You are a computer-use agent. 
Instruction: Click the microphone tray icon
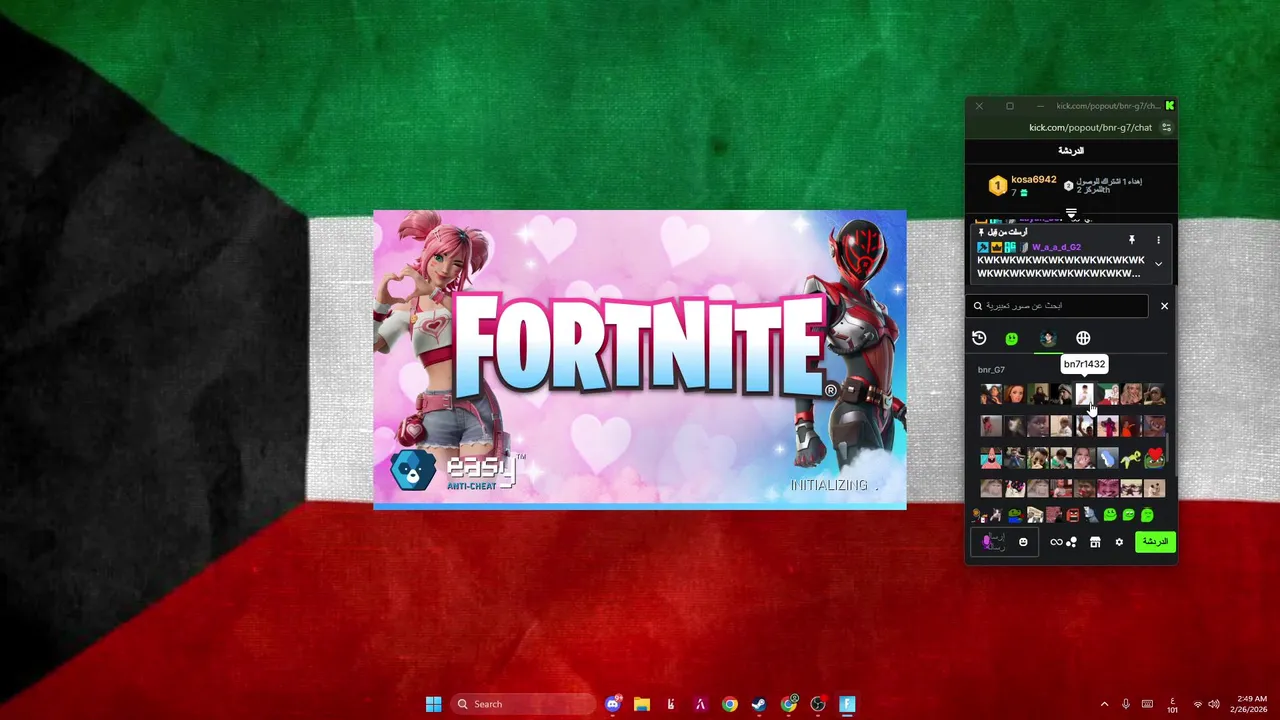pos(1126,704)
